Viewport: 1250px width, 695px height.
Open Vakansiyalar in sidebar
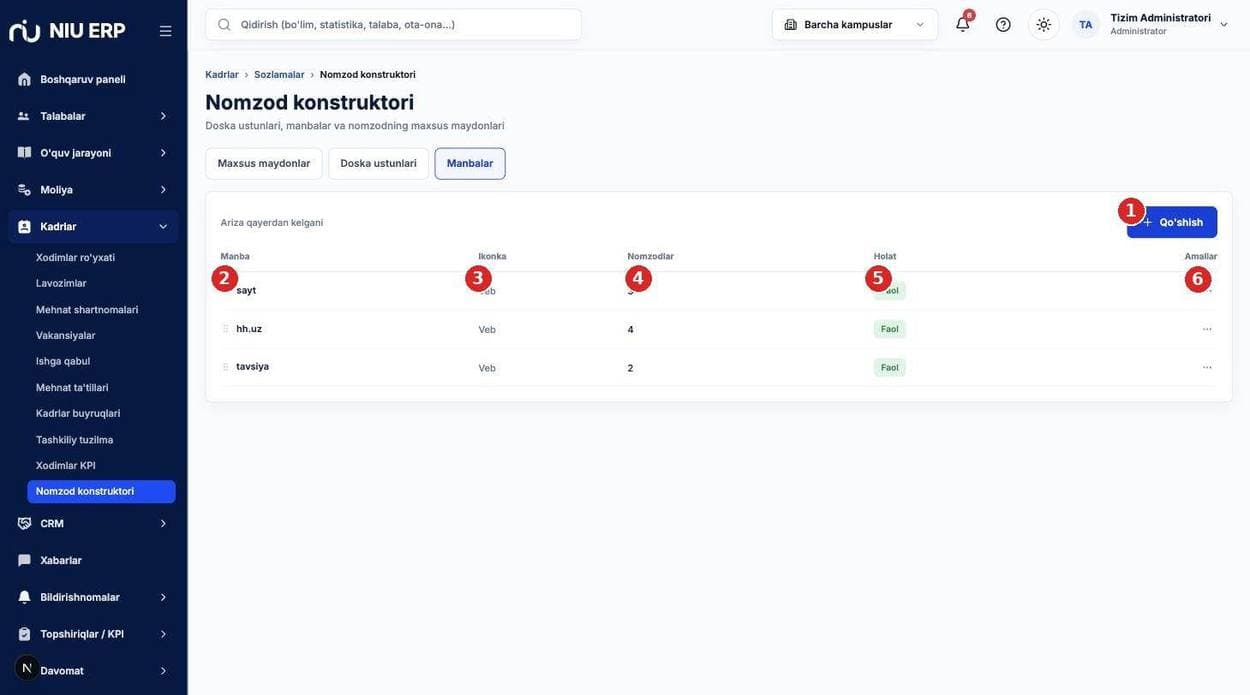[66, 335]
